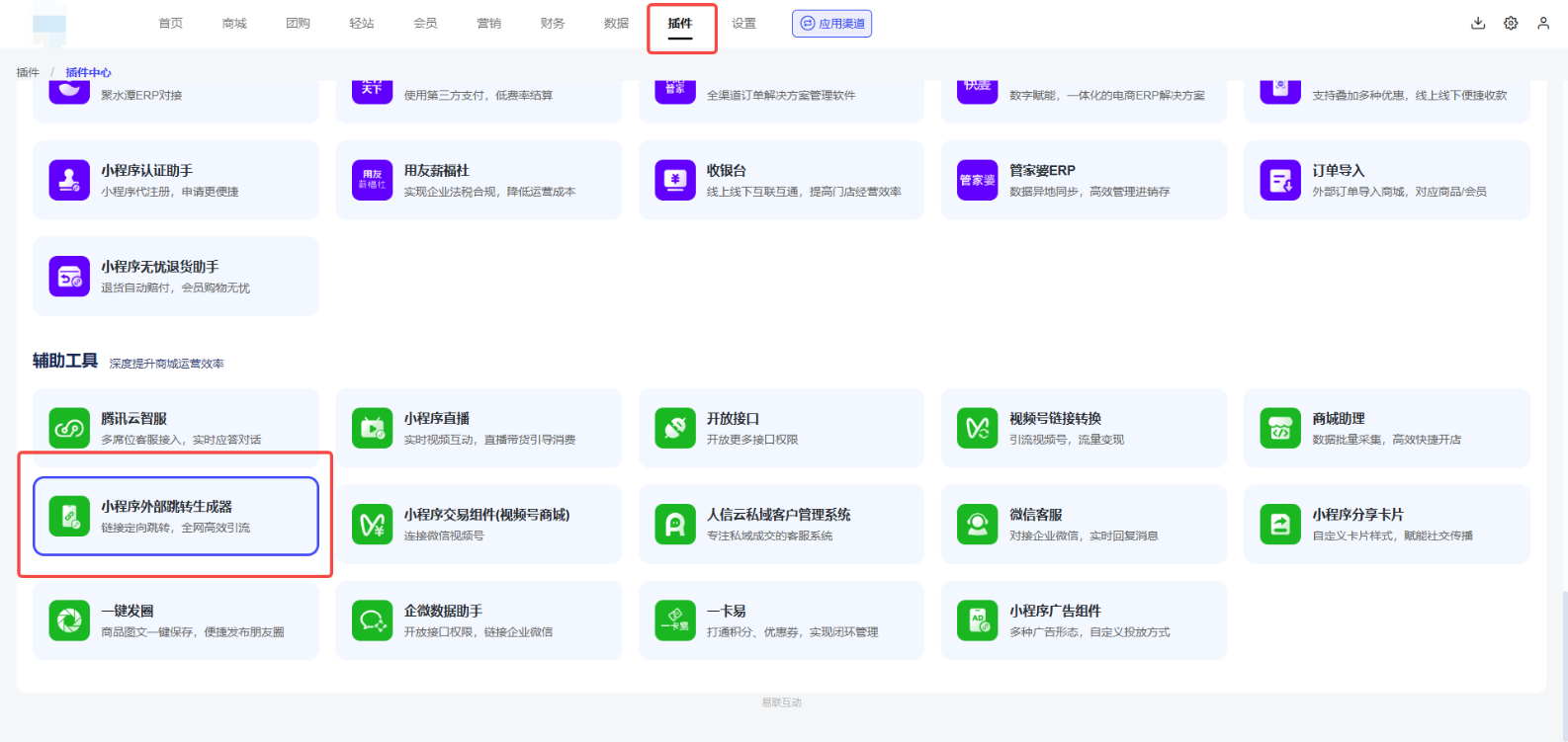Click the 腾讯云智服 plugin icon
The image size is (1568, 742).
(69, 428)
